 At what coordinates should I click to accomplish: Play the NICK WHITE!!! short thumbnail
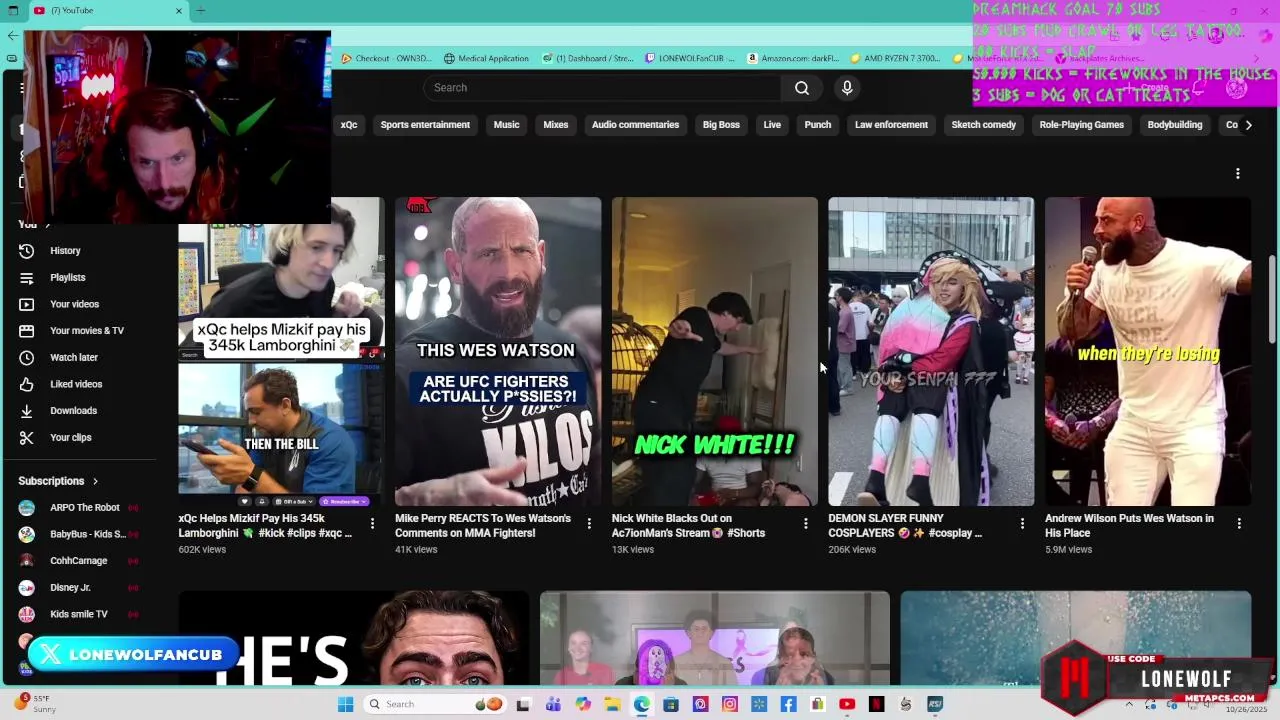coord(715,351)
